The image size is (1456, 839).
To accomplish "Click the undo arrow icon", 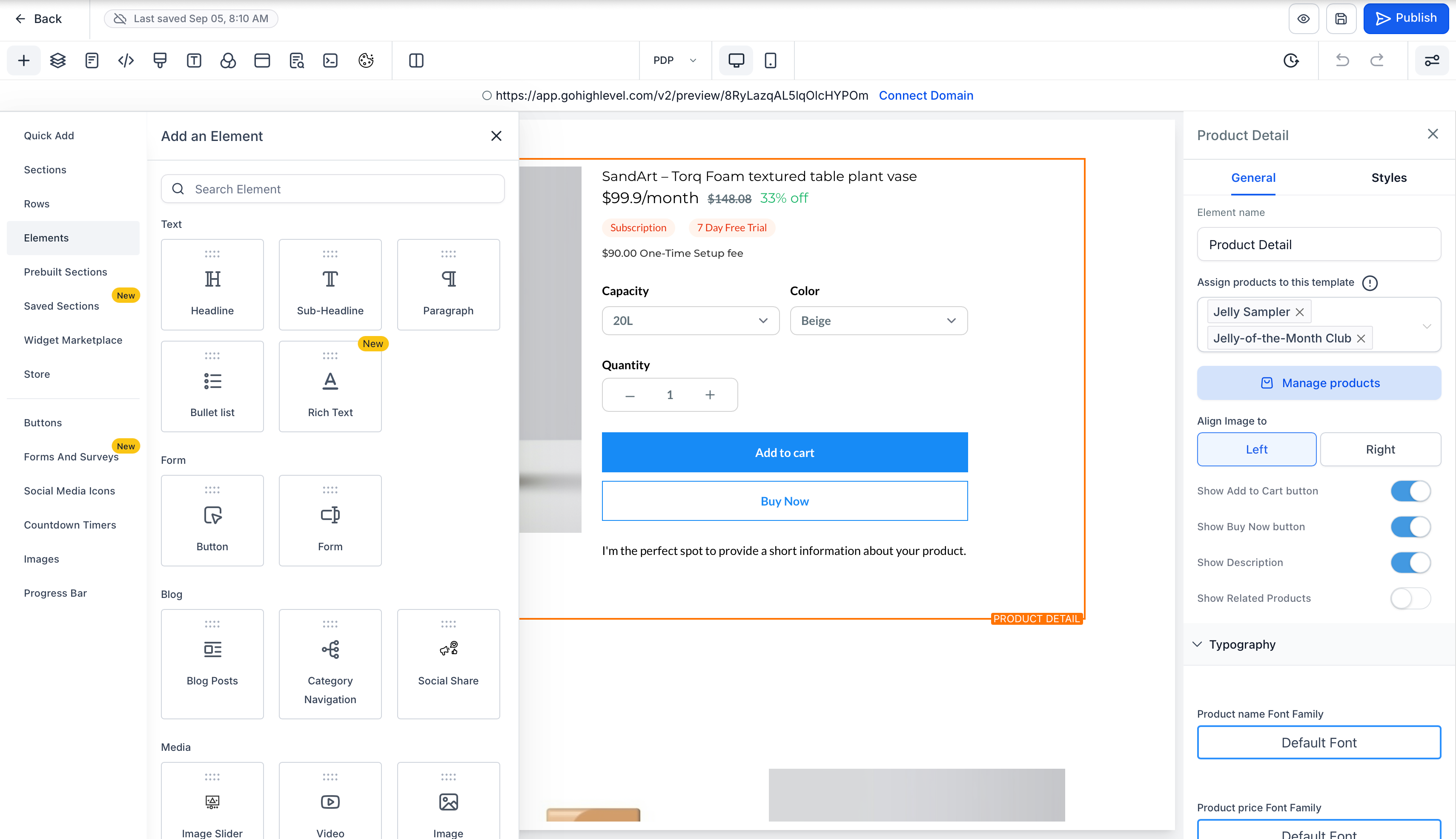I will point(1342,60).
